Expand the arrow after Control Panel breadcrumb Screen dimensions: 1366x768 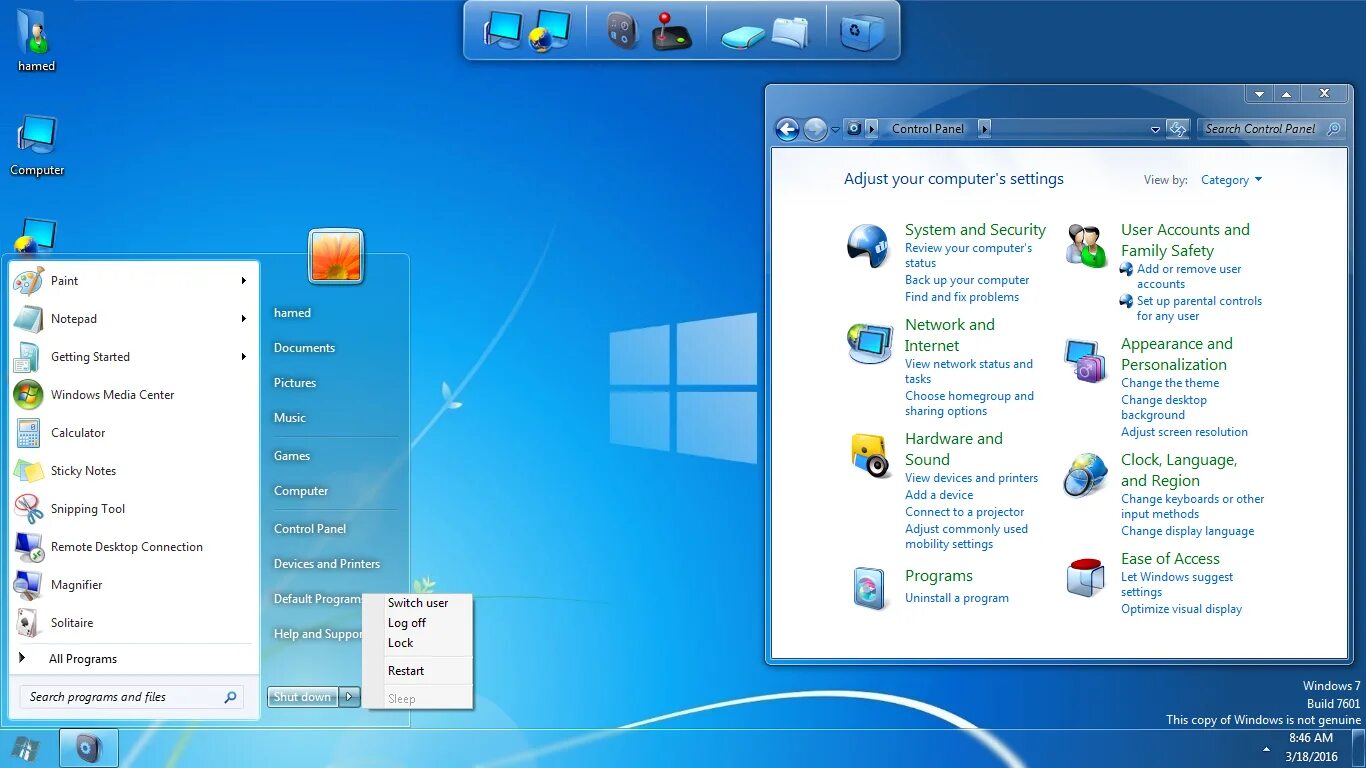click(985, 129)
